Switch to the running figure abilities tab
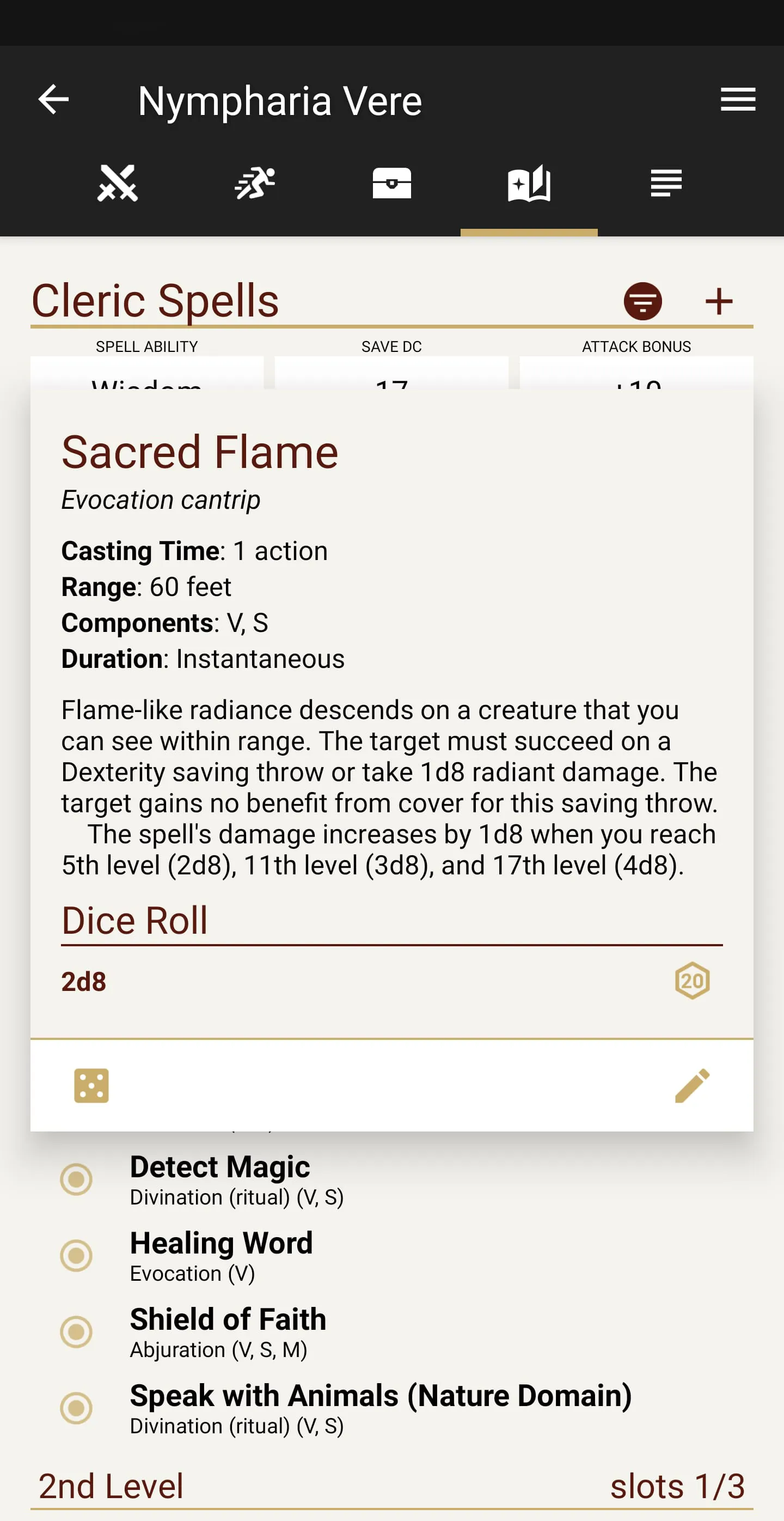 [255, 183]
